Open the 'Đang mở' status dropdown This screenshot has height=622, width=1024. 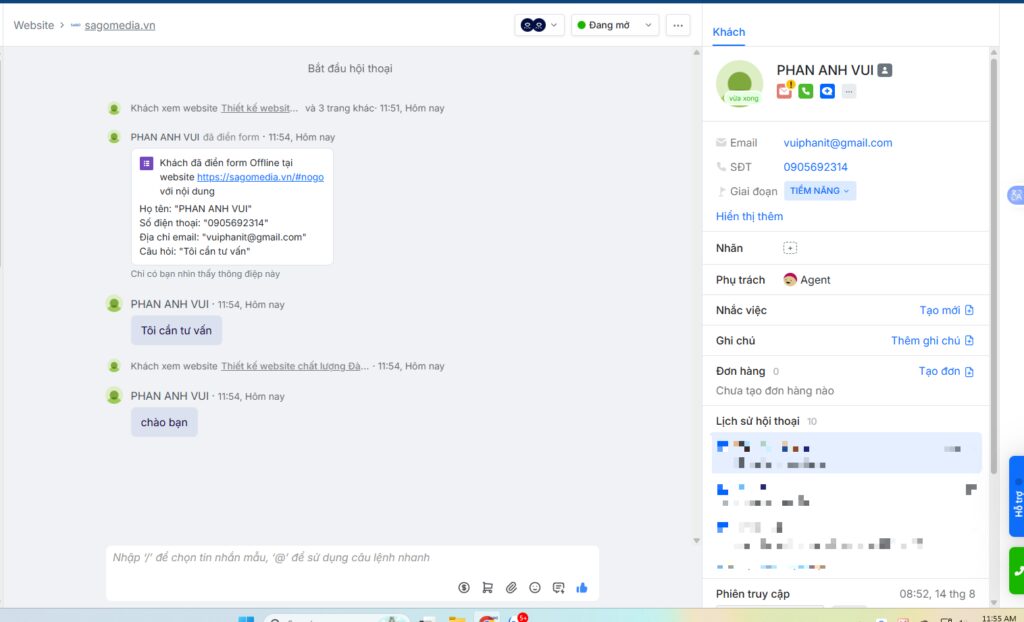pos(614,24)
